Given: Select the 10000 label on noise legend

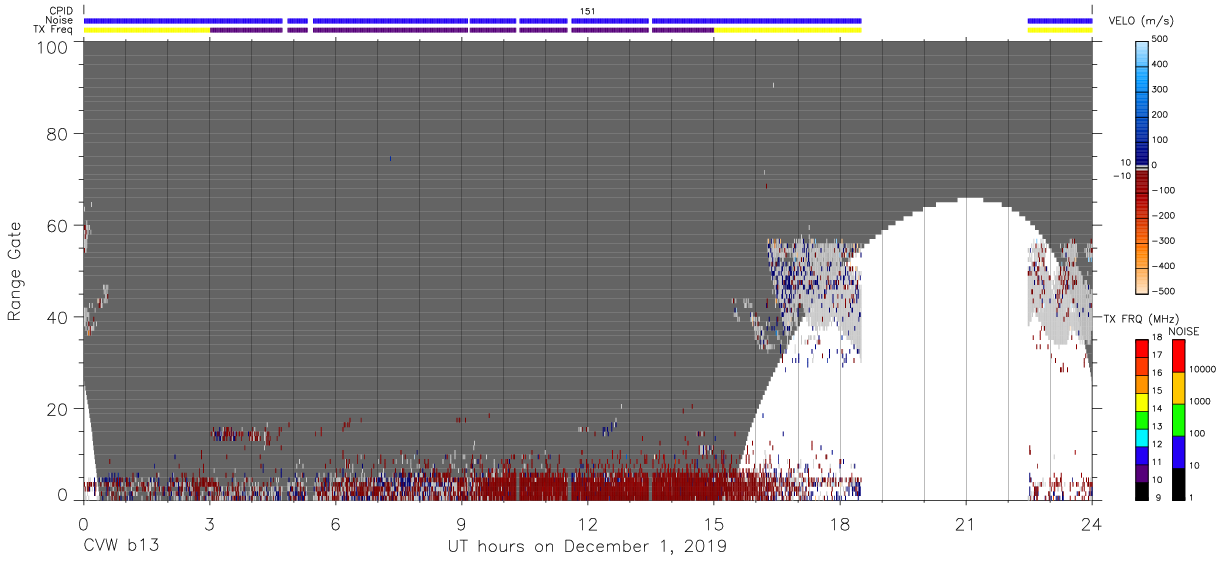Looking at the screenshot, I should (1203, 369).
